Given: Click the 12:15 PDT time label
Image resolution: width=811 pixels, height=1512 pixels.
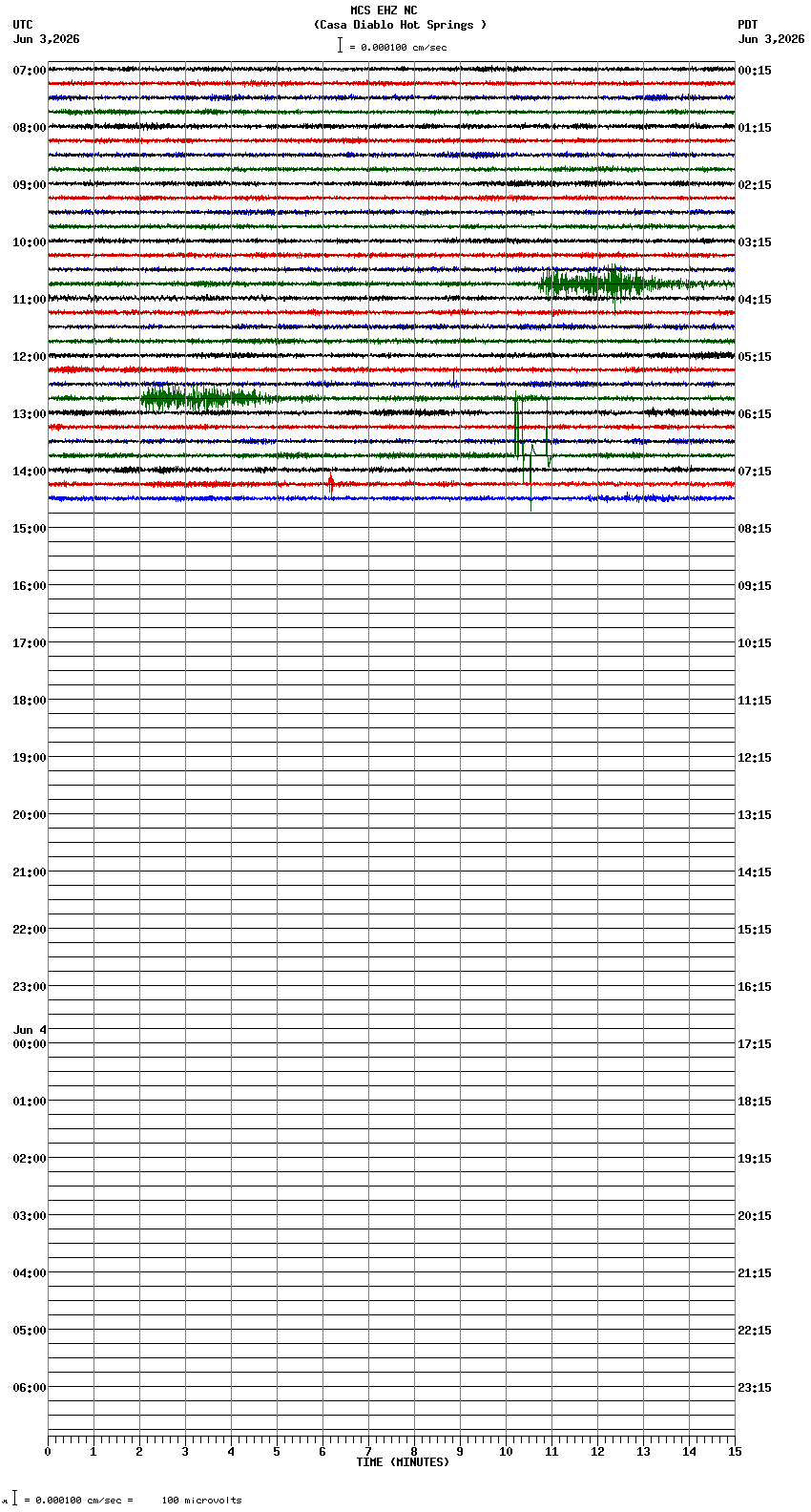Looking at the screenshot, I should pyautogui.click(x=755, y=758).
